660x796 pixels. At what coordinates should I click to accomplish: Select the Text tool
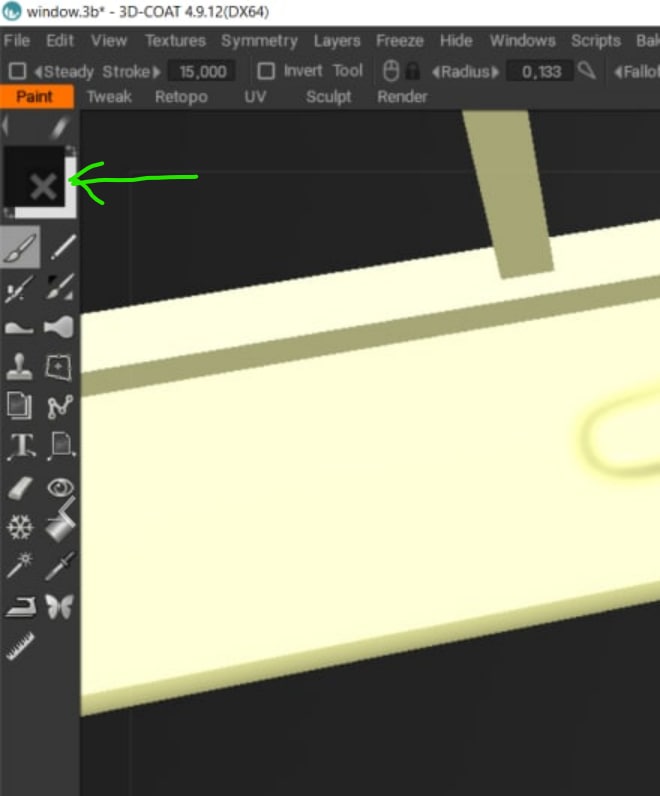[x=21, y=446]
